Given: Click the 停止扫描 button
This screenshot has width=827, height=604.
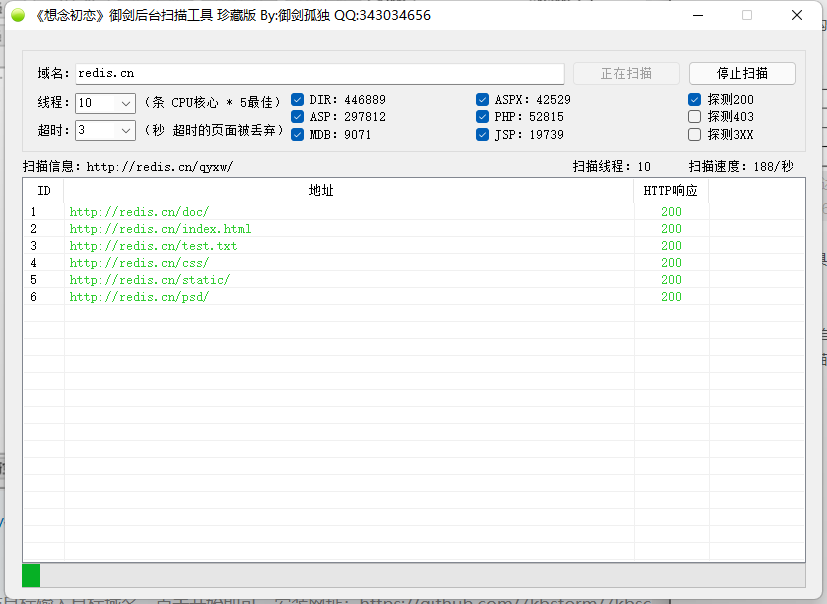Looking at the screenshot, I should tap(742, 73).
